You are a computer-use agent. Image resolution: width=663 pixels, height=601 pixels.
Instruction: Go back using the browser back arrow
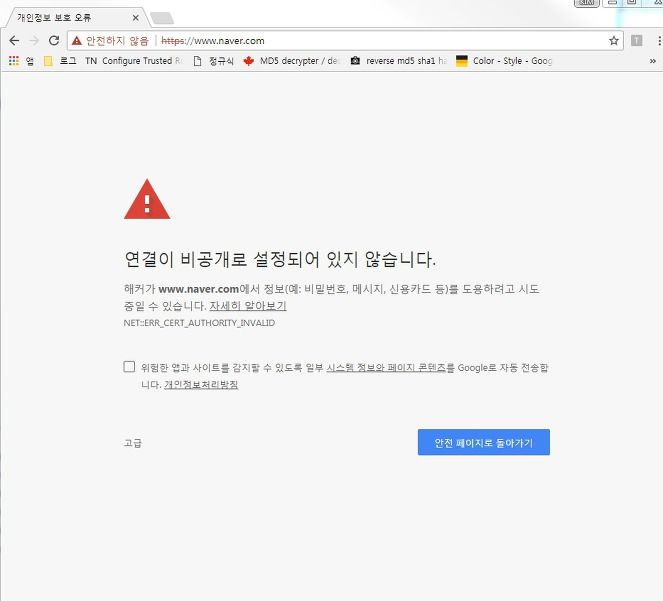14,41
